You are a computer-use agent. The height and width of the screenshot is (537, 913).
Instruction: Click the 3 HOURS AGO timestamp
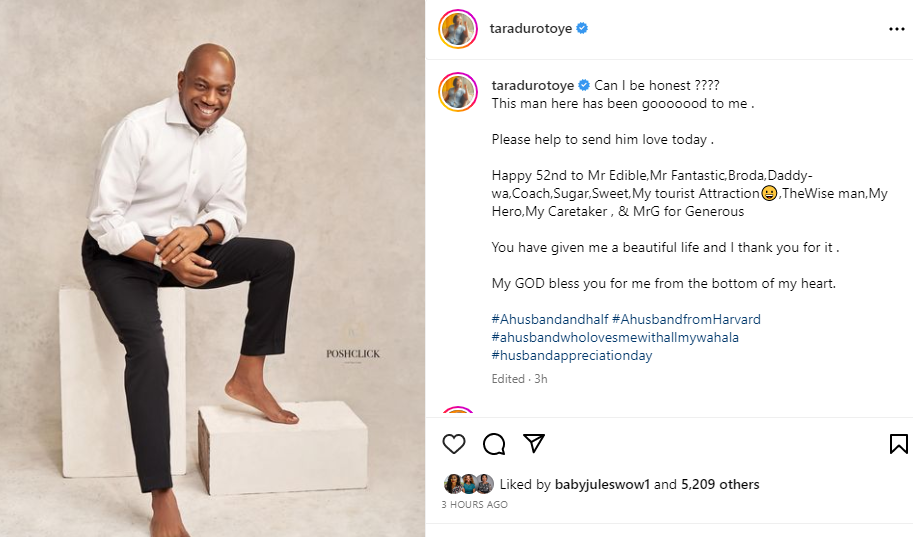tap(474, 505)
